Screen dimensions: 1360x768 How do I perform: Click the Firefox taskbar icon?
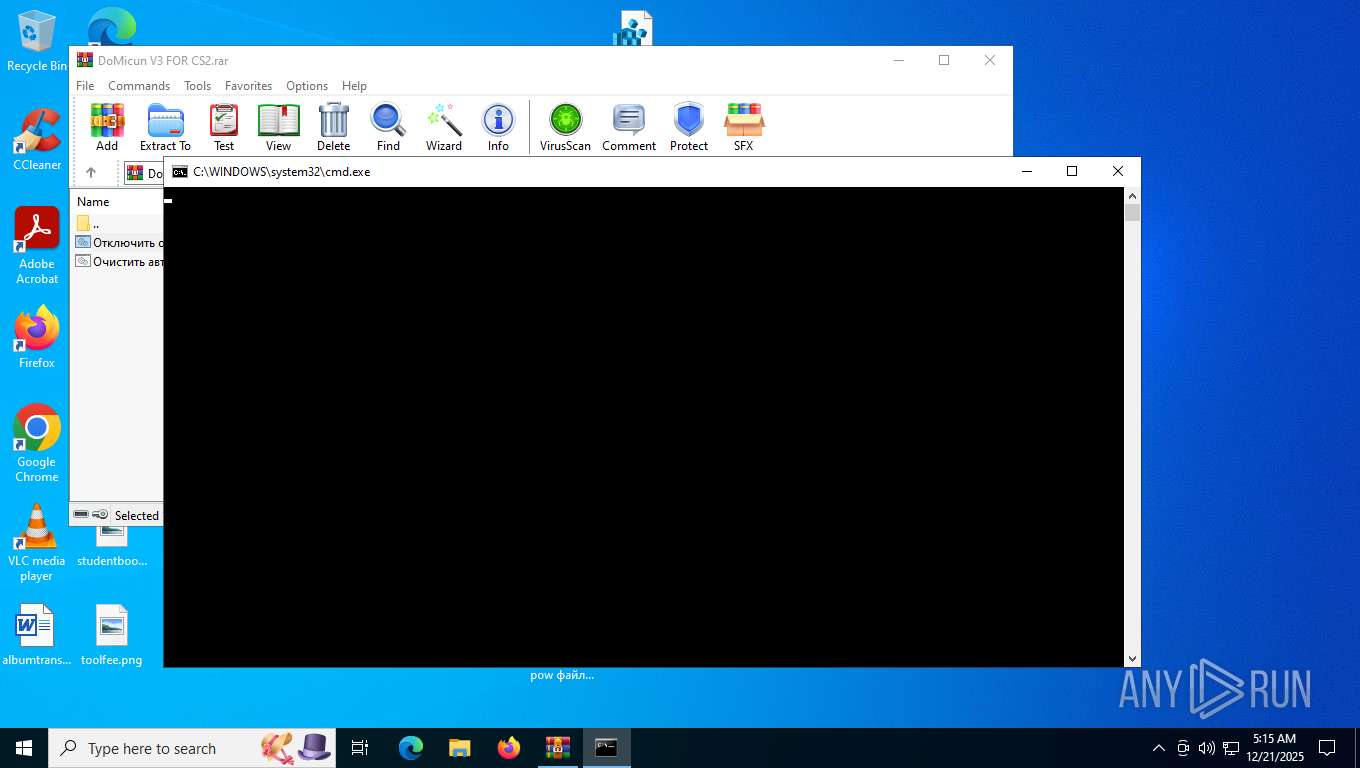point(509,748)
